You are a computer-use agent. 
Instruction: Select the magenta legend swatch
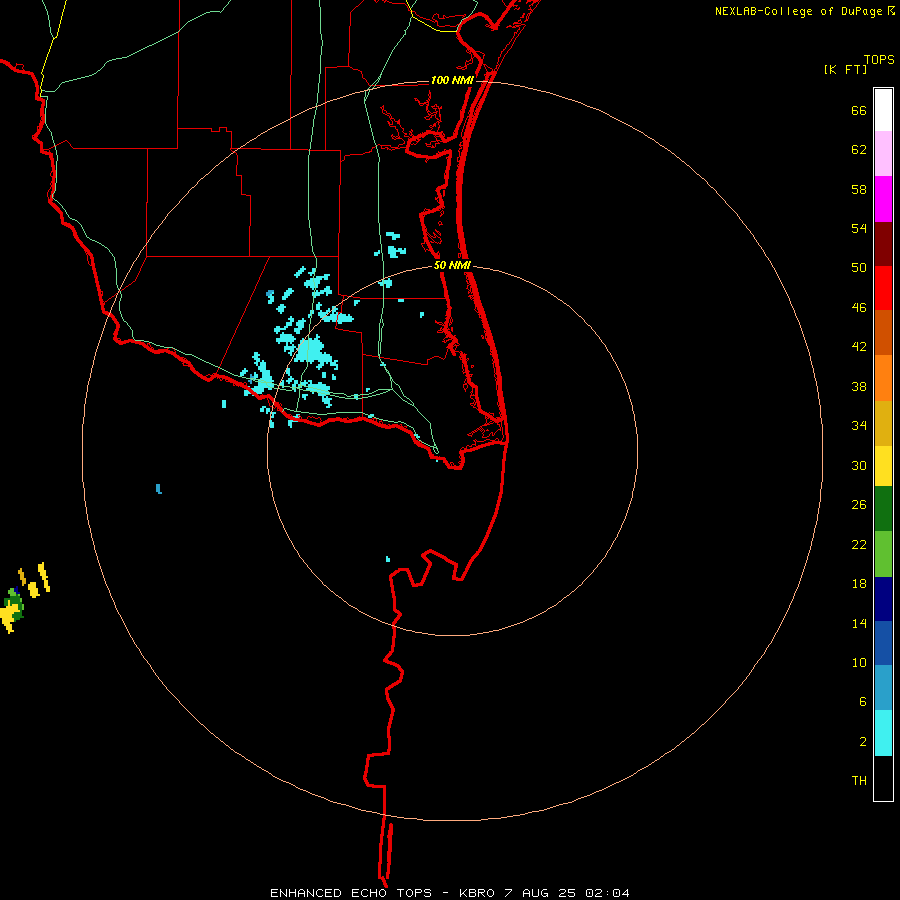[x=883, y=199]
